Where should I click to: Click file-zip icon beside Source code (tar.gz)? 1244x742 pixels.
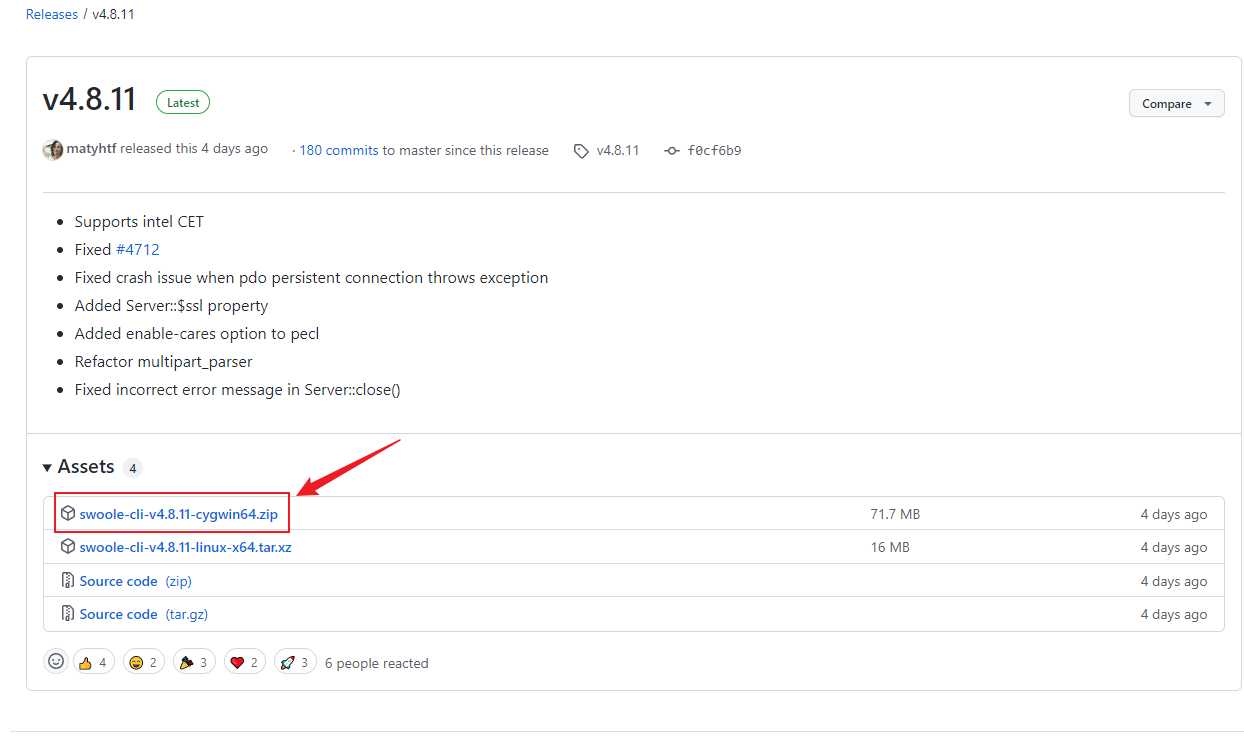(x=68, y=613)
